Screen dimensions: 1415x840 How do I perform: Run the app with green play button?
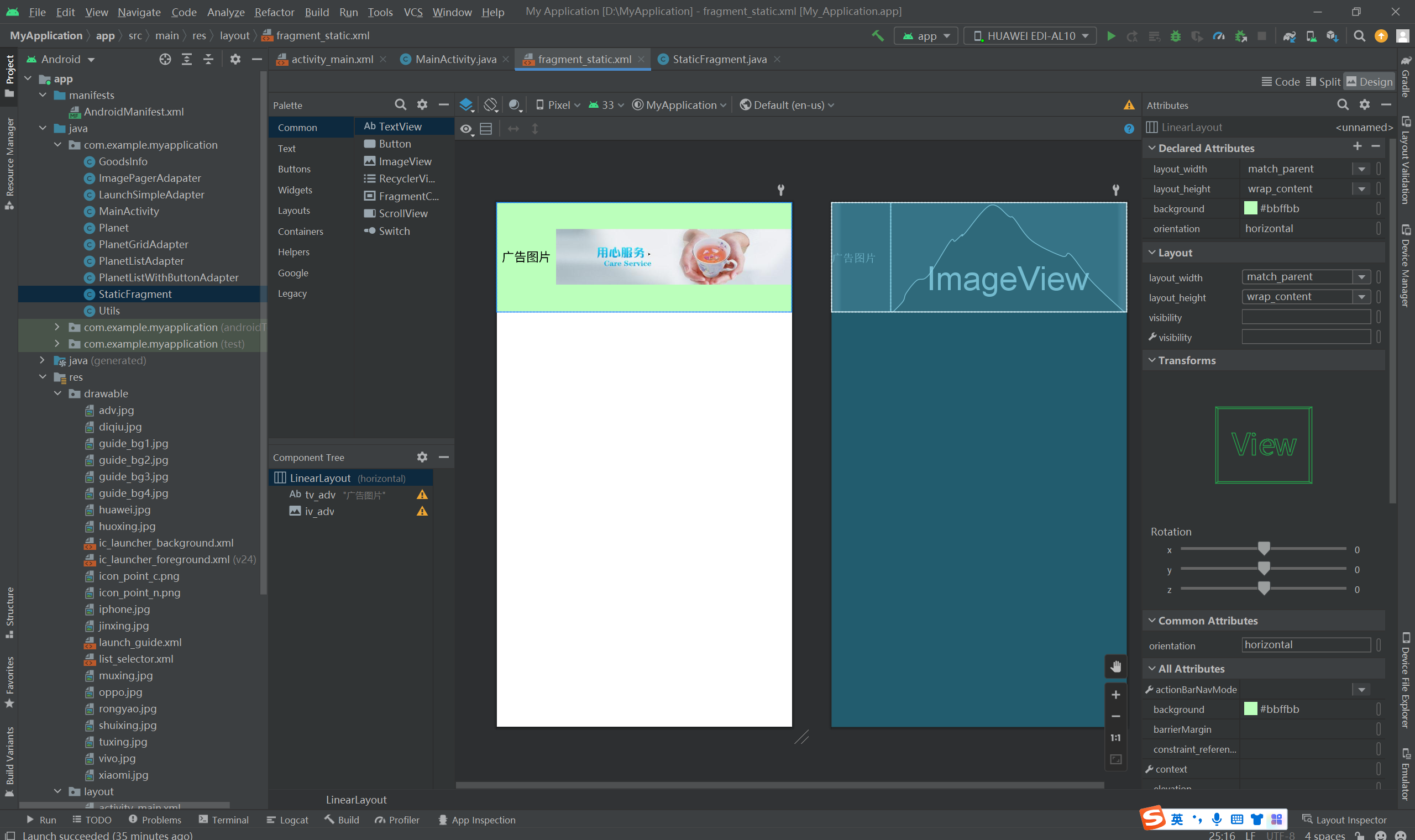click(1111, 36)
